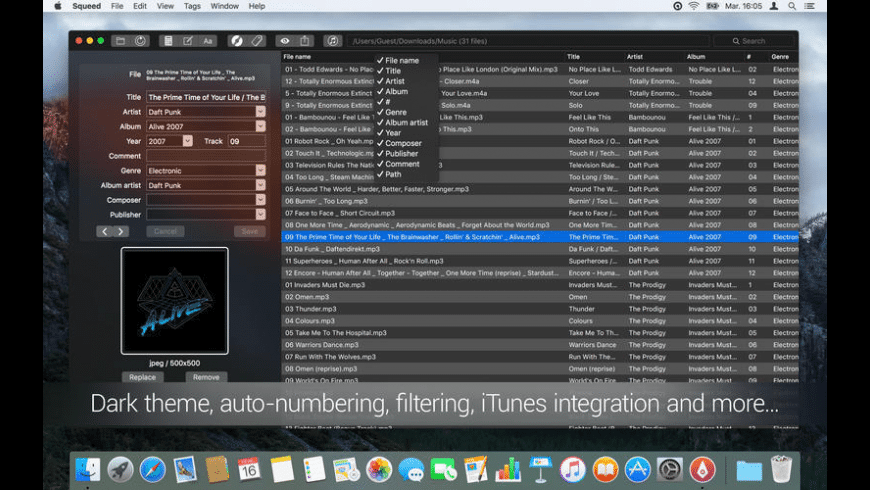870x490 pixels.
Task: Uncheck Year column option
Action: click(389, 133)
